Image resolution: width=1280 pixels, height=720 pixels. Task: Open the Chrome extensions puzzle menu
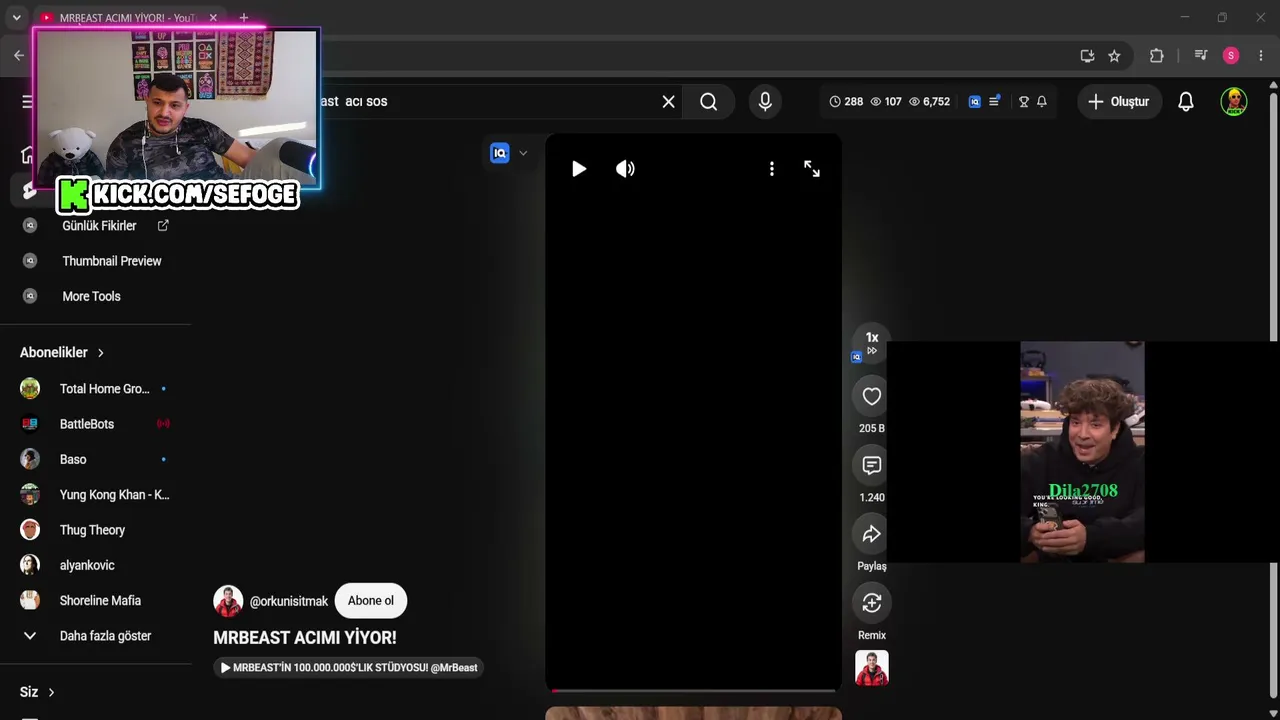click(x=1157, y=56)
